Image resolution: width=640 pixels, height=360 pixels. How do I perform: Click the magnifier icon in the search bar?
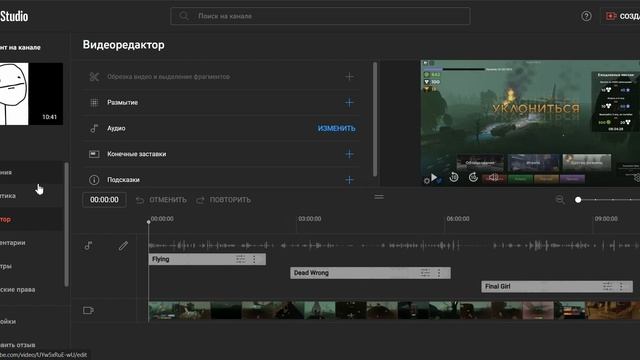point(184,16)
